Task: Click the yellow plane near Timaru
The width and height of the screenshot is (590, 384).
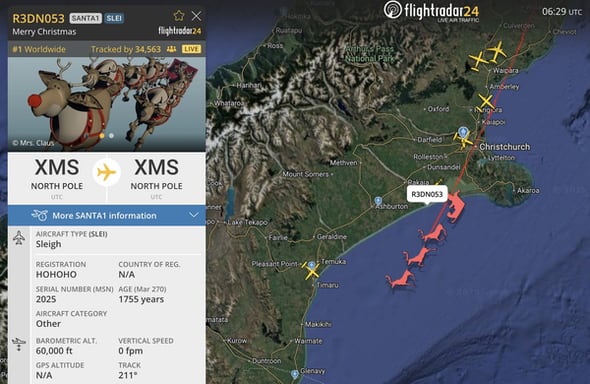Action: pos(311,270)
